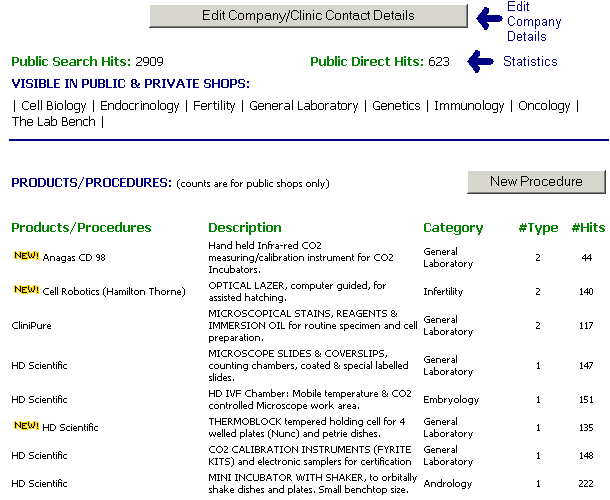The height and width of the screenshot is (500, 610).
Task: Open Edit Company/Clinic Contact Details
Action: 309,16
